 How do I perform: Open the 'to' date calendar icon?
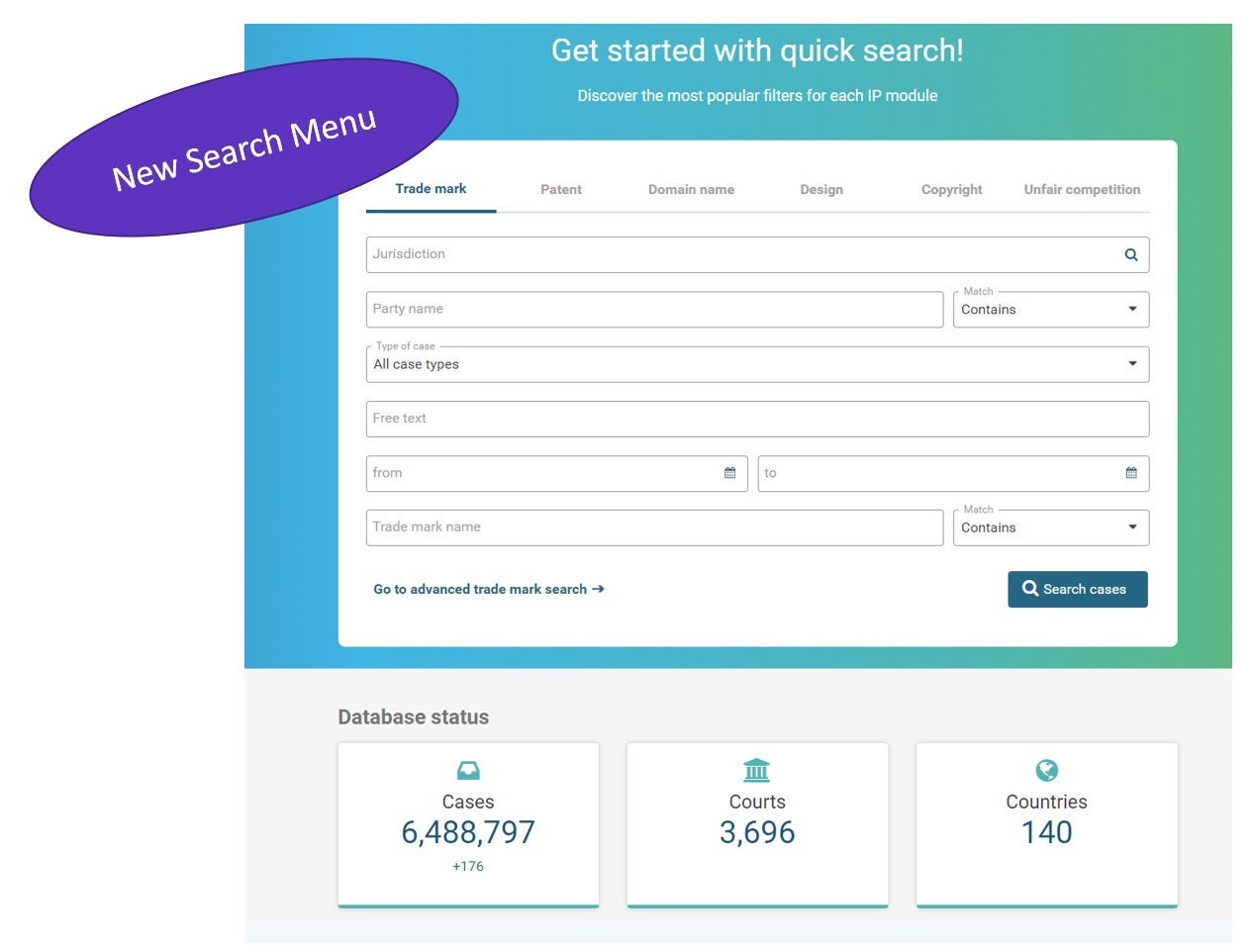[x=1131, y=473]
